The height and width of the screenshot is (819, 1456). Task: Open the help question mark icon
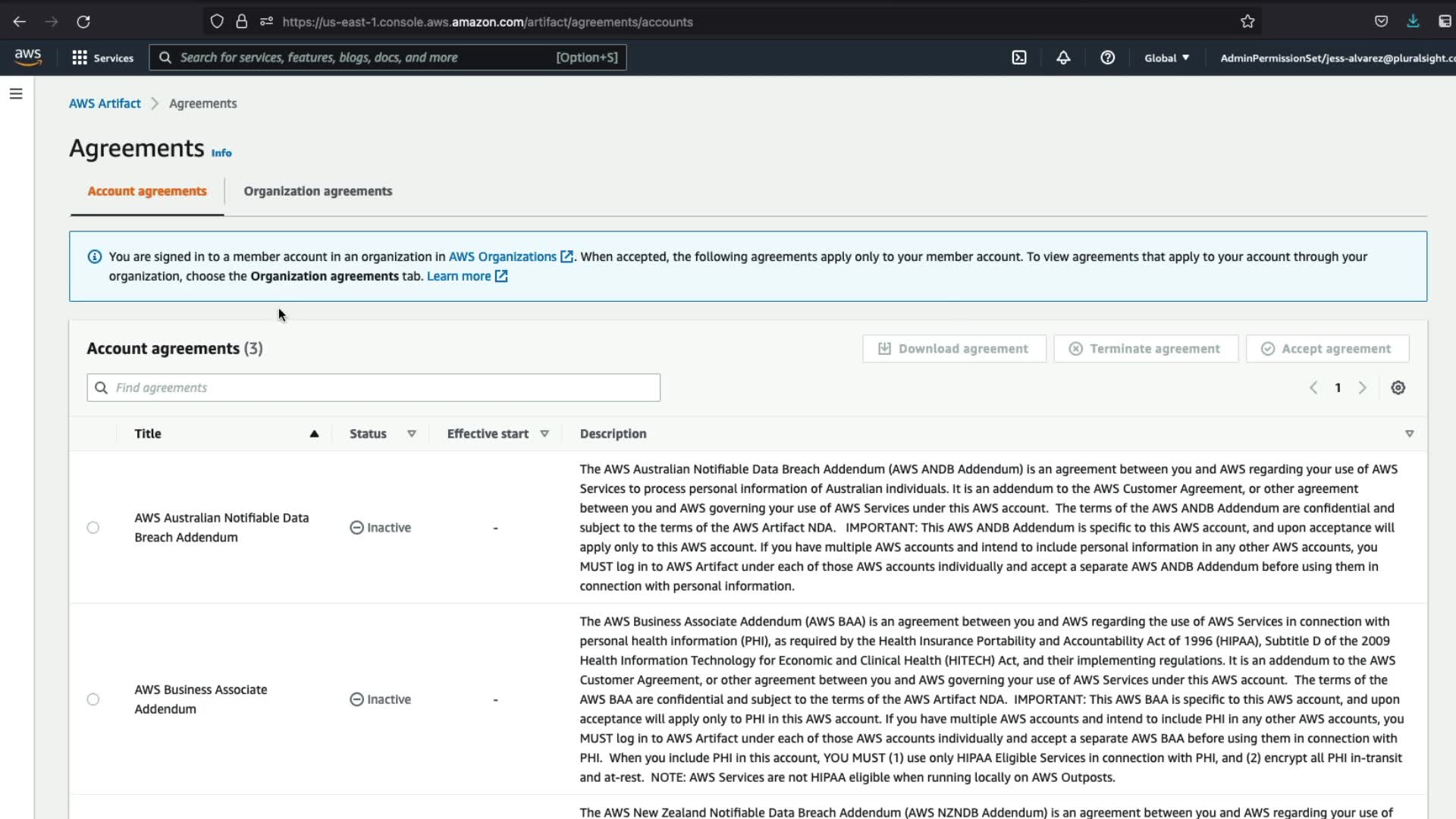click(x=1107, y=58)
